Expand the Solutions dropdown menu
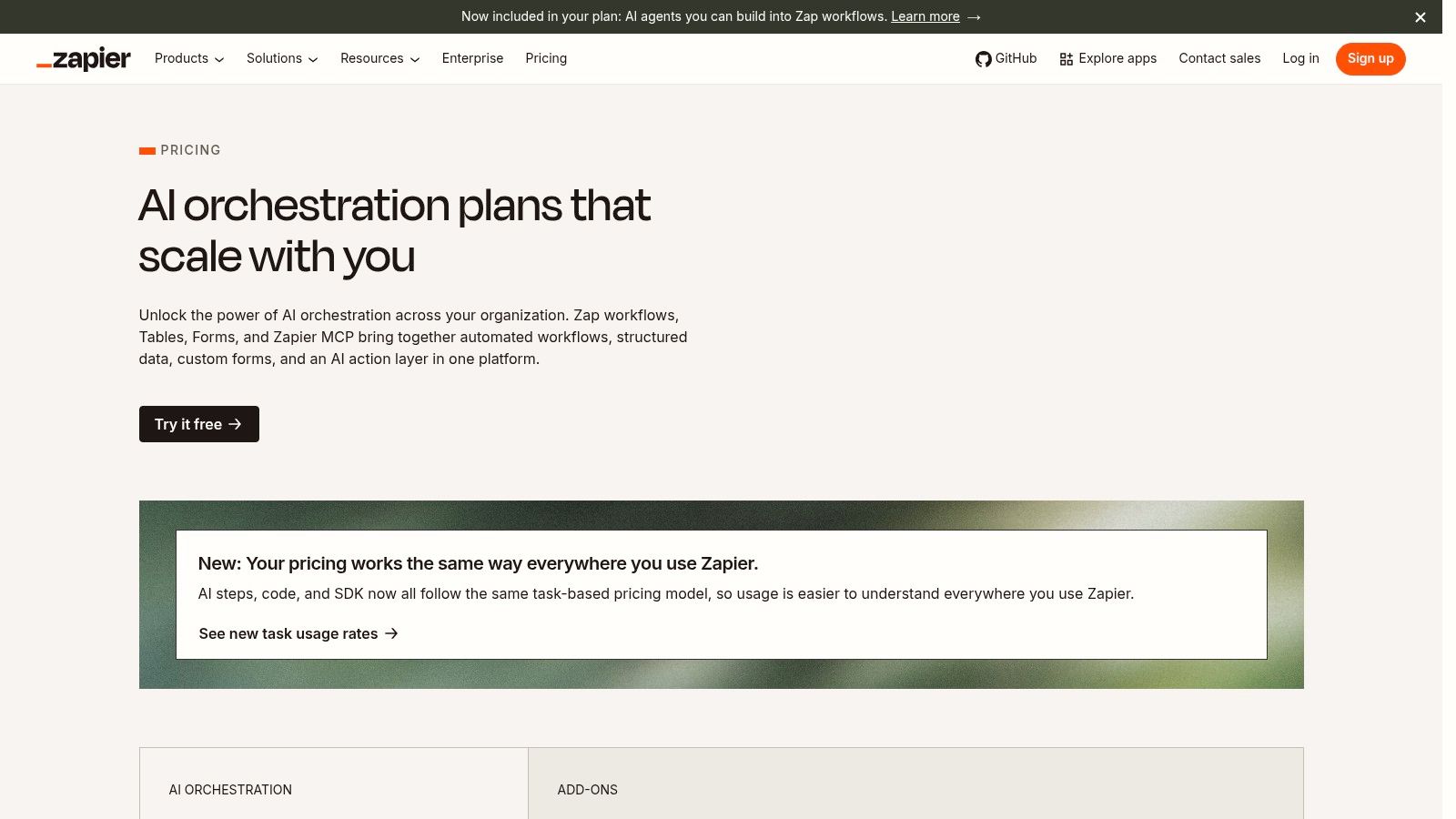 pos(282,58)
